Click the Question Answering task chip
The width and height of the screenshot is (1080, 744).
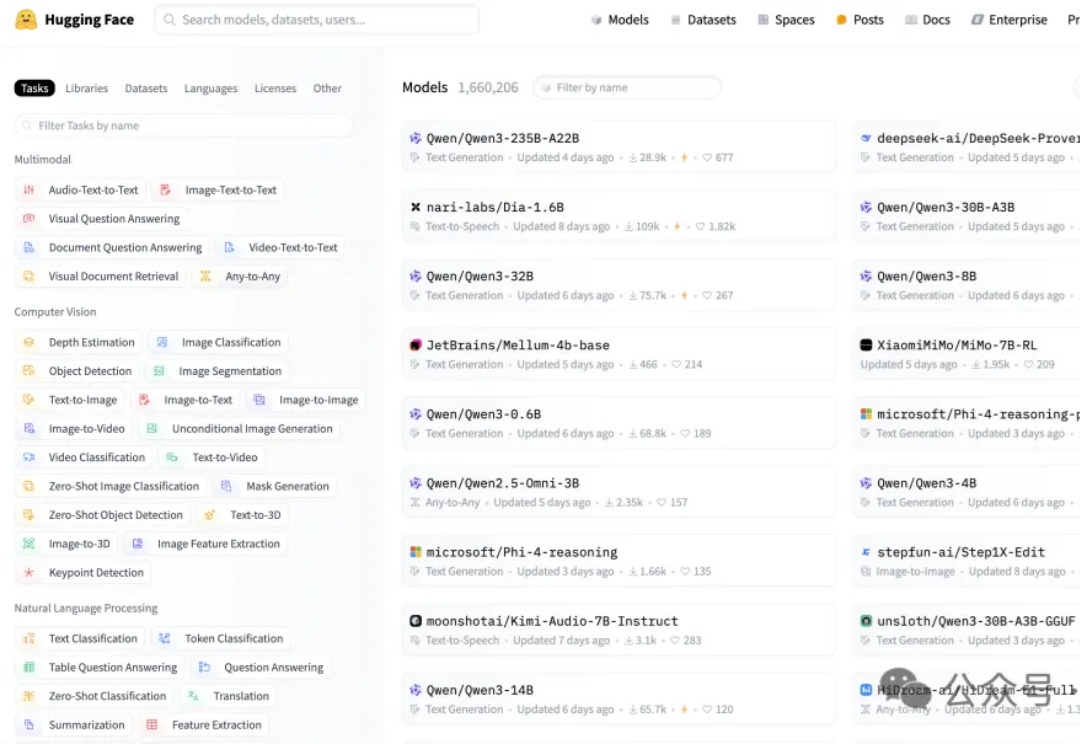pyautogui.click(x=260, y=667)
